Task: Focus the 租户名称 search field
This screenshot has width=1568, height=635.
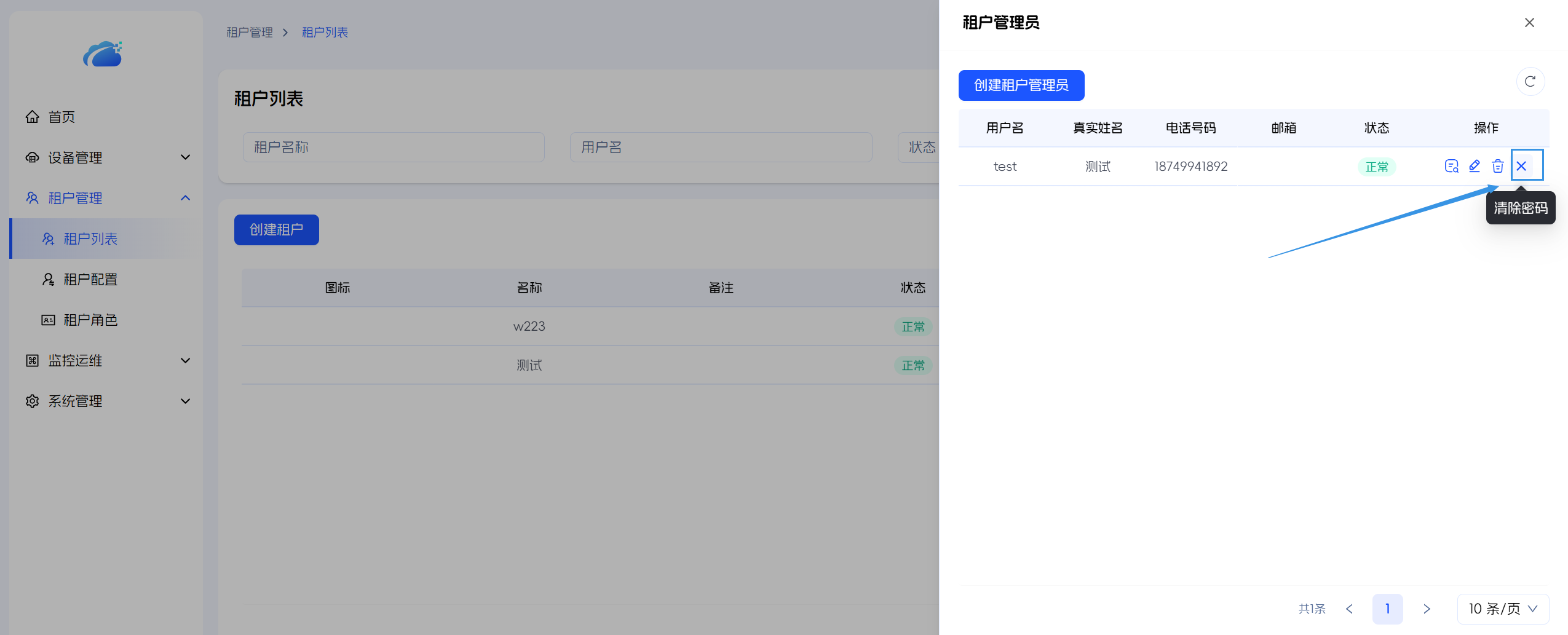Action: click(x=394, y=148)
